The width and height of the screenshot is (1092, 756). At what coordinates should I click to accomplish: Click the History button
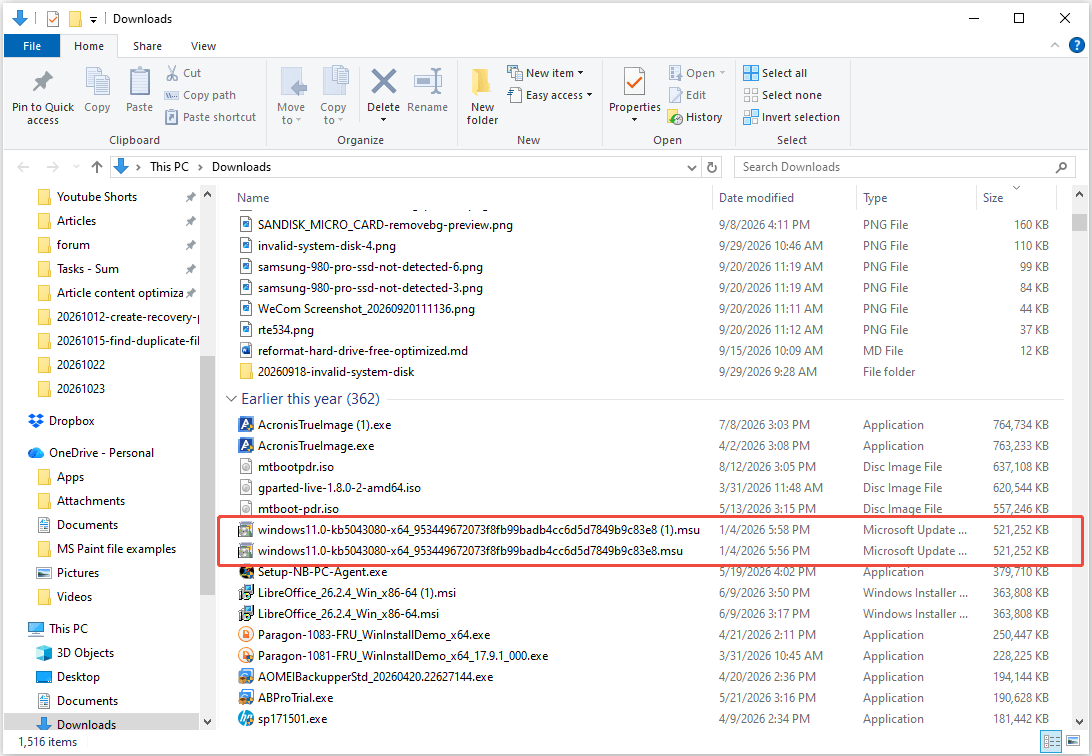click(x=694, y=117)
